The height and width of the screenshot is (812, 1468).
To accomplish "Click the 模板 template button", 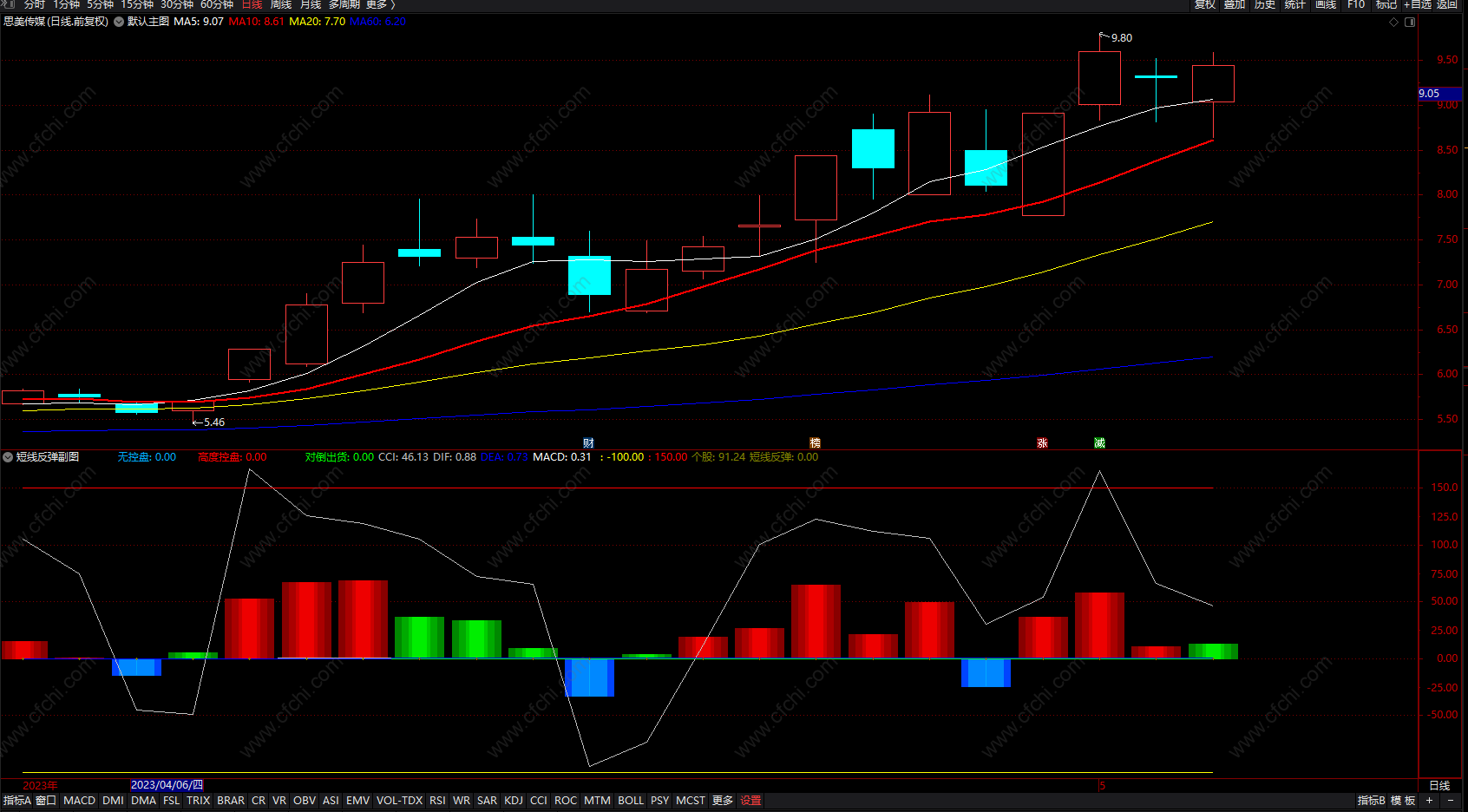I will pyautogui.click(x=1403, y=801).
